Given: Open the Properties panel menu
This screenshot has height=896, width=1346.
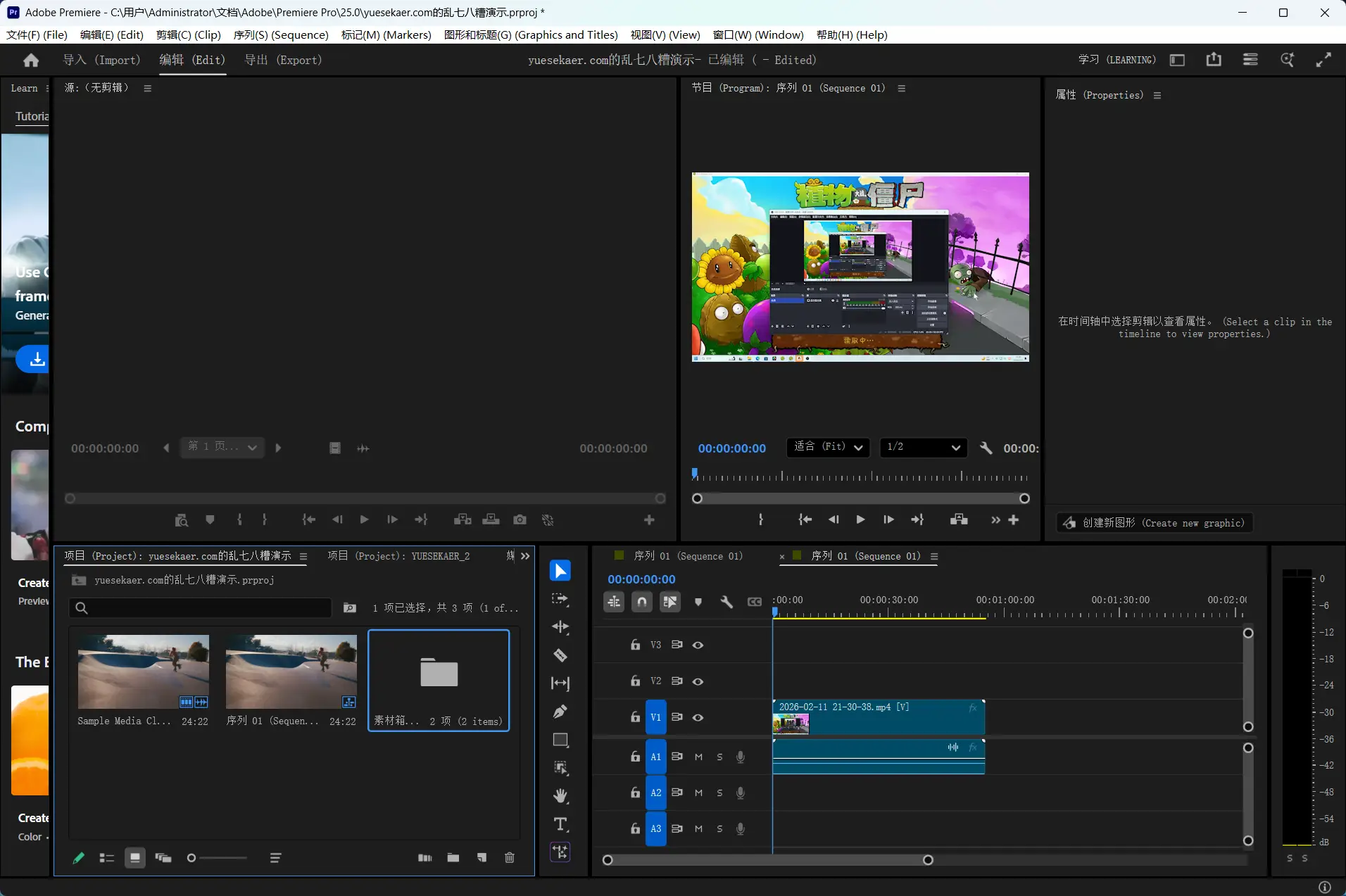Looking at the screenshot, I should click(x=1157, y=95).
